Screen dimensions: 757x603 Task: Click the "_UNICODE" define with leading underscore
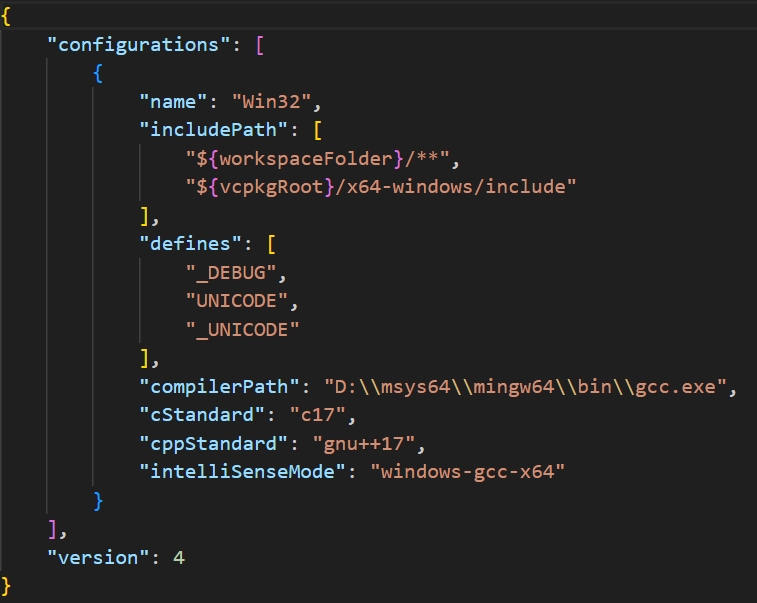click(243, 329)
